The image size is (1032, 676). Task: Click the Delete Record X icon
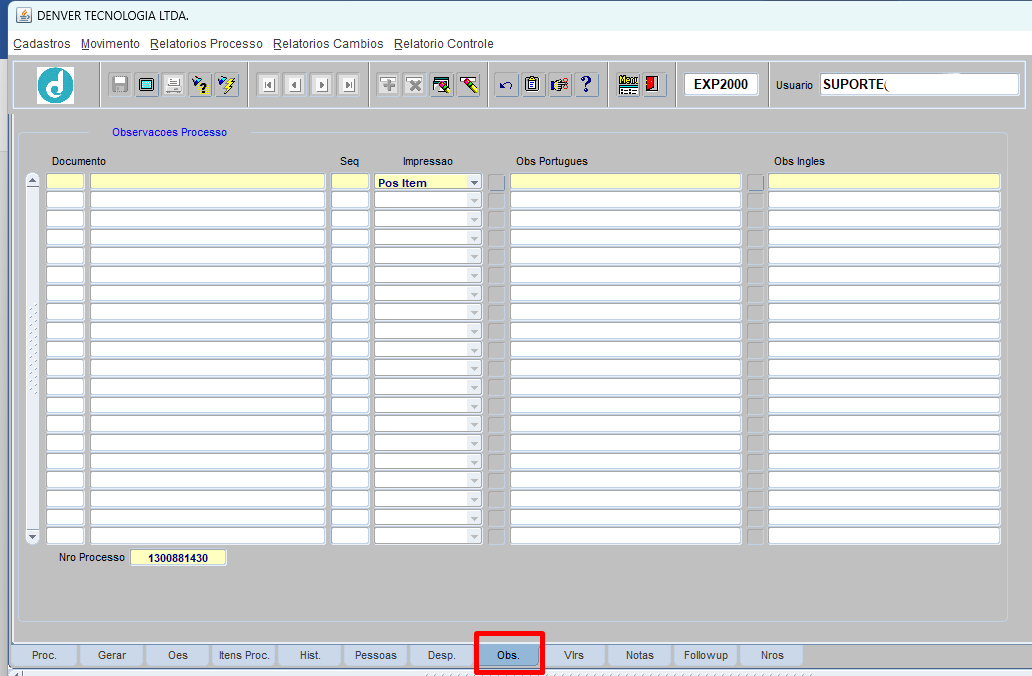(414, 85)
